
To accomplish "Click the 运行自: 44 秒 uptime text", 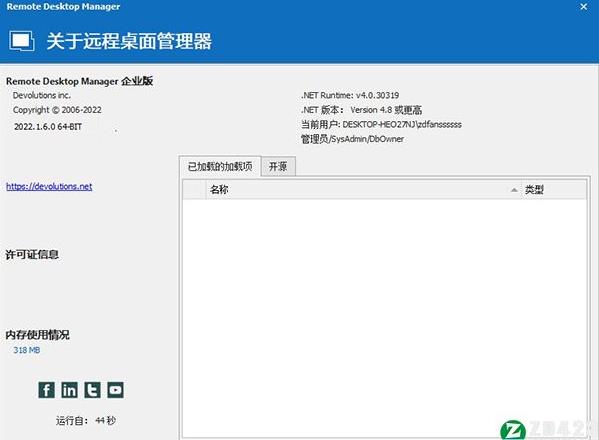I will [86, 421].
